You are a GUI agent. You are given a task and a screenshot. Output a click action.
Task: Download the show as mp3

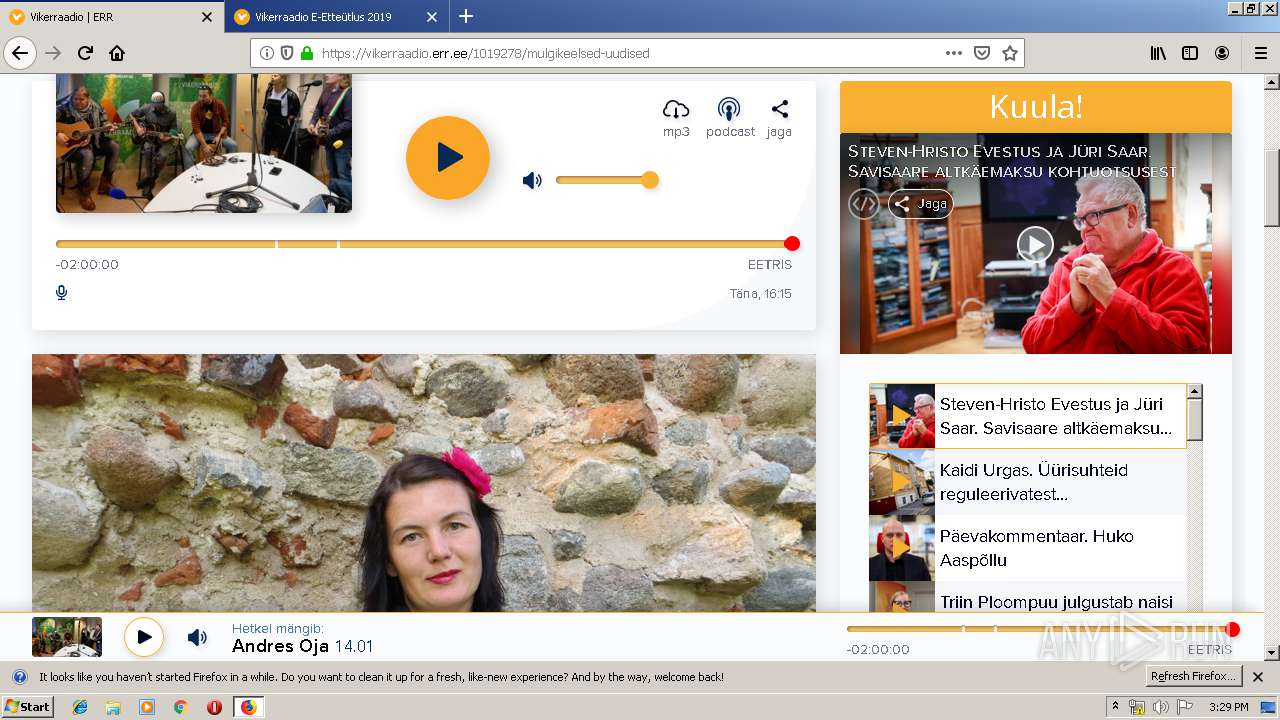676,118
